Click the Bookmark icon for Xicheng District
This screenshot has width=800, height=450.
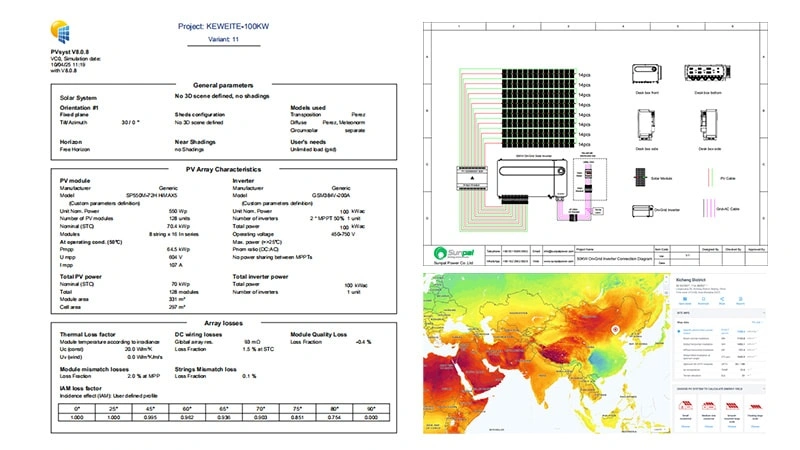(x=705, y=299)
